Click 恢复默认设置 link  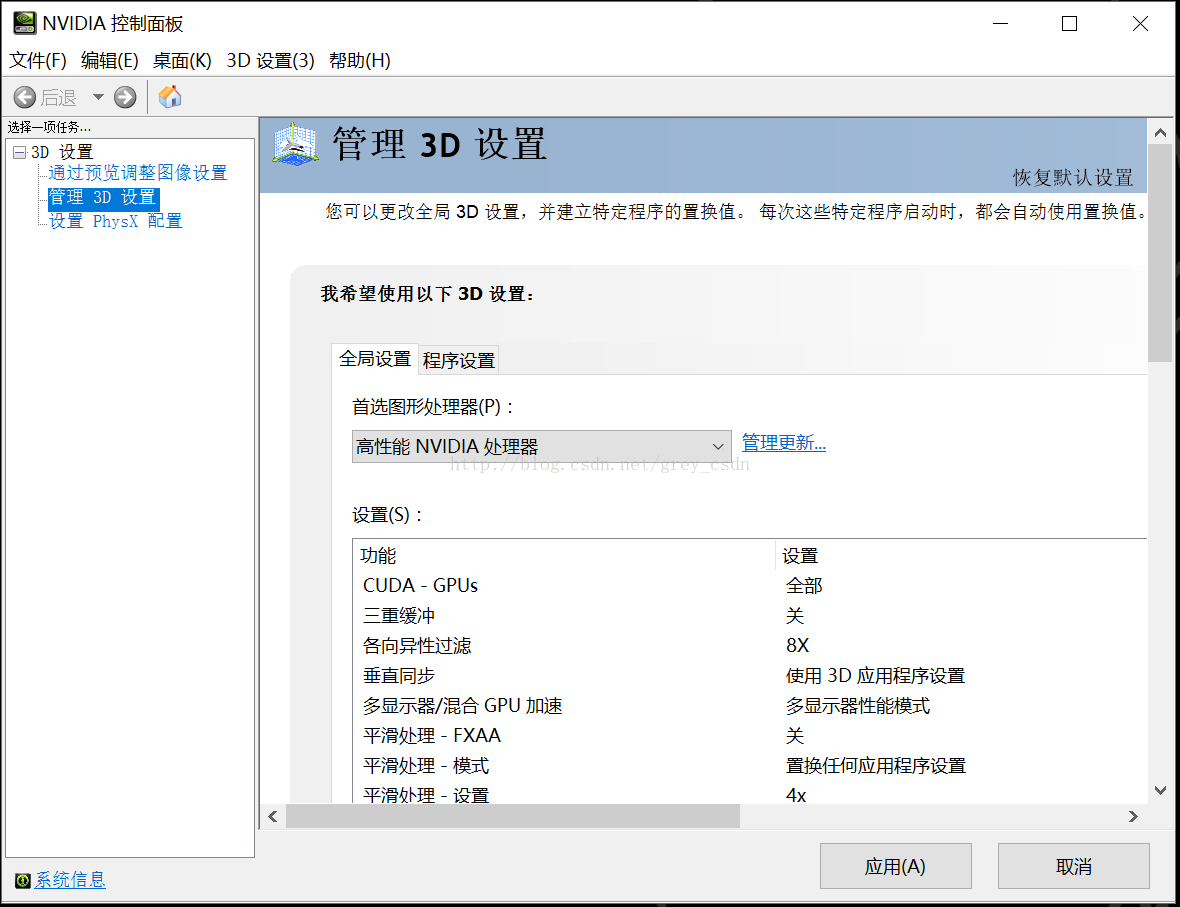click(1072, 178)
